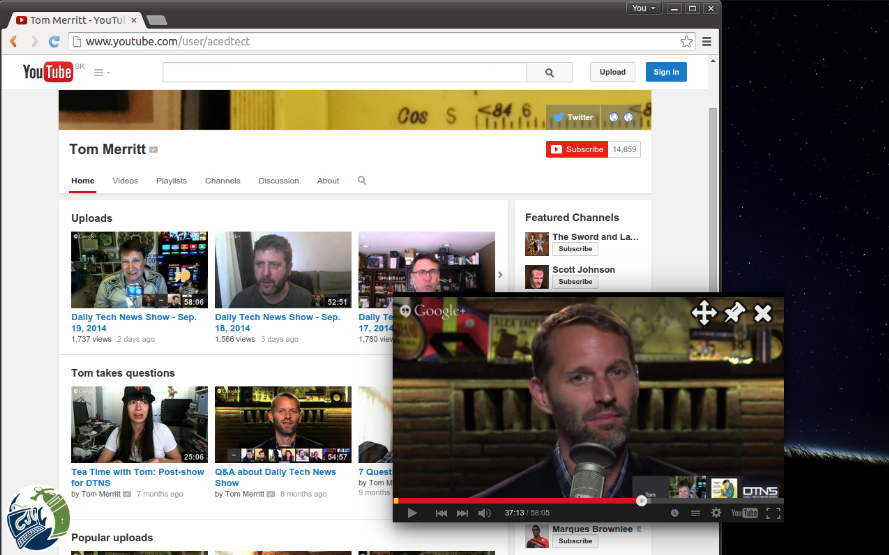Click the video progress bar handle
The height and width of the screenshot is (555, 889).
pos(641,501)
